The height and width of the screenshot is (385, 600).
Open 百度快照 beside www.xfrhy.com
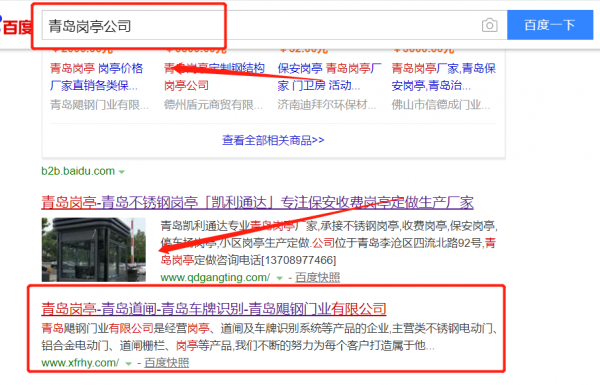pos(166,363)
